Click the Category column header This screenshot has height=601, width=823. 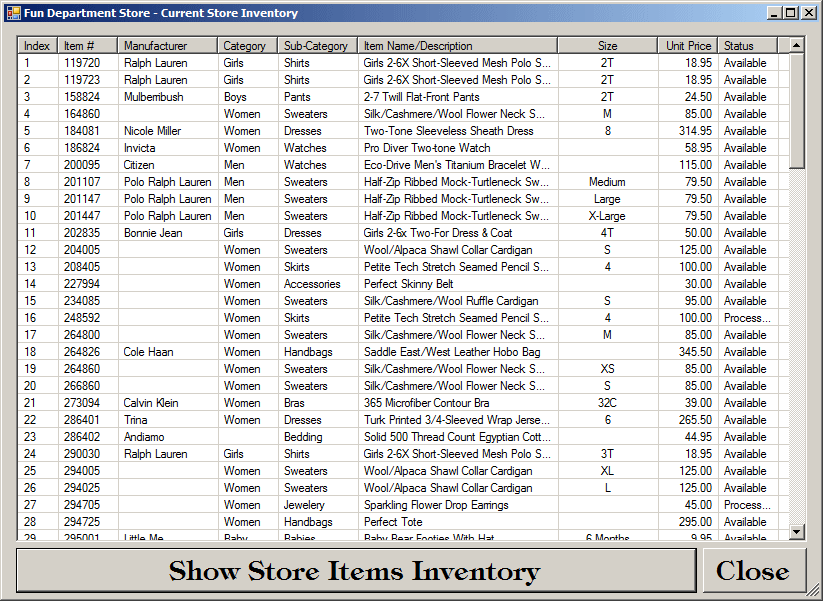point(248,46)
